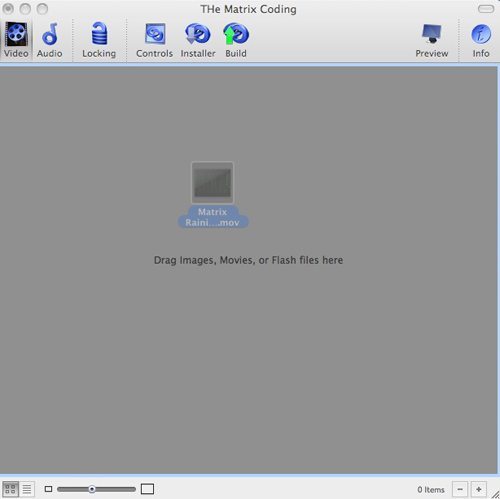Click the '0 Items' status text

431,490
